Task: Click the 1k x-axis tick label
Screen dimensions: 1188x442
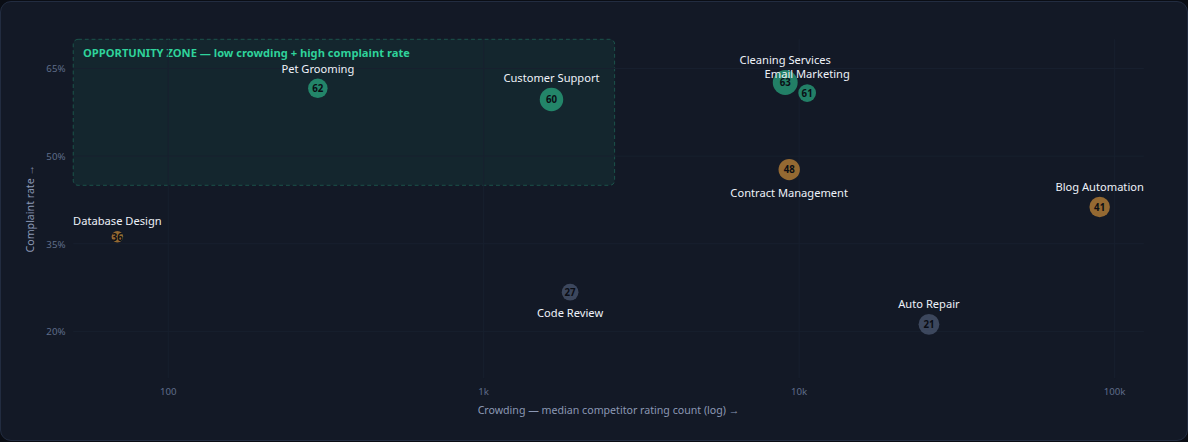Action: (x=483, y=392)
